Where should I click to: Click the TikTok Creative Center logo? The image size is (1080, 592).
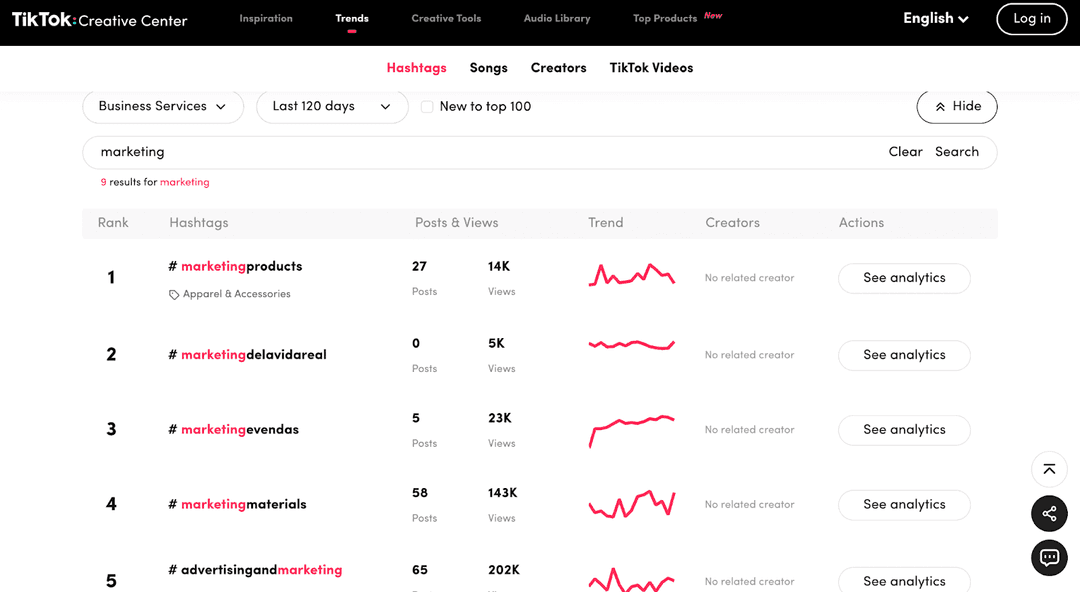coord(98,20)
